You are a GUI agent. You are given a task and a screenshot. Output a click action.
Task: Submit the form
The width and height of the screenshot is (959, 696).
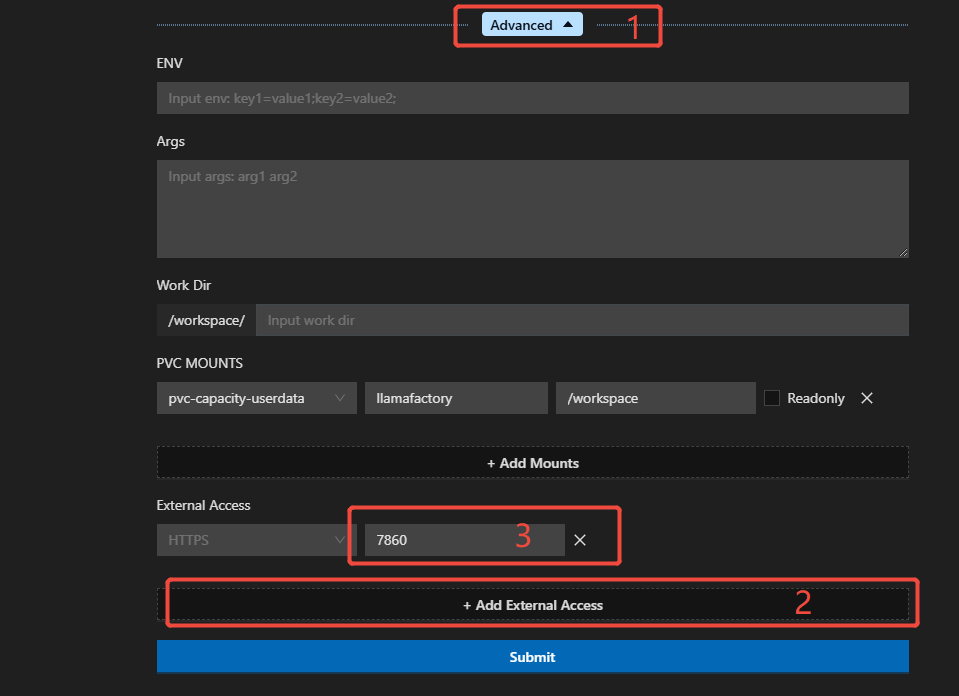[x=532, y=657]
